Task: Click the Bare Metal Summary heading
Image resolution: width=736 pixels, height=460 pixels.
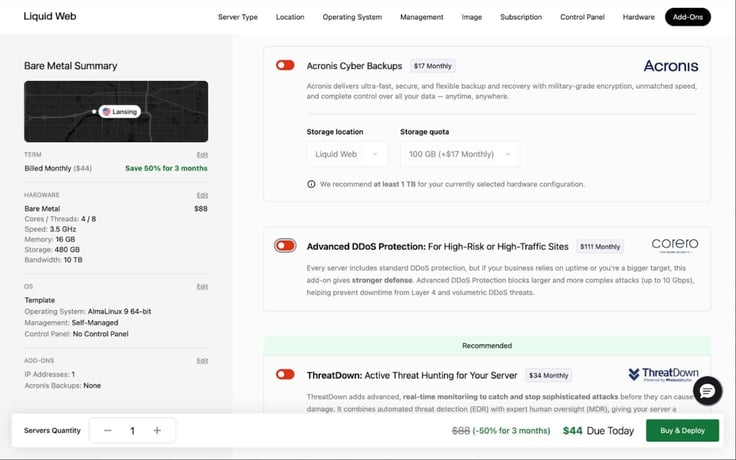Action: [70, 66]
